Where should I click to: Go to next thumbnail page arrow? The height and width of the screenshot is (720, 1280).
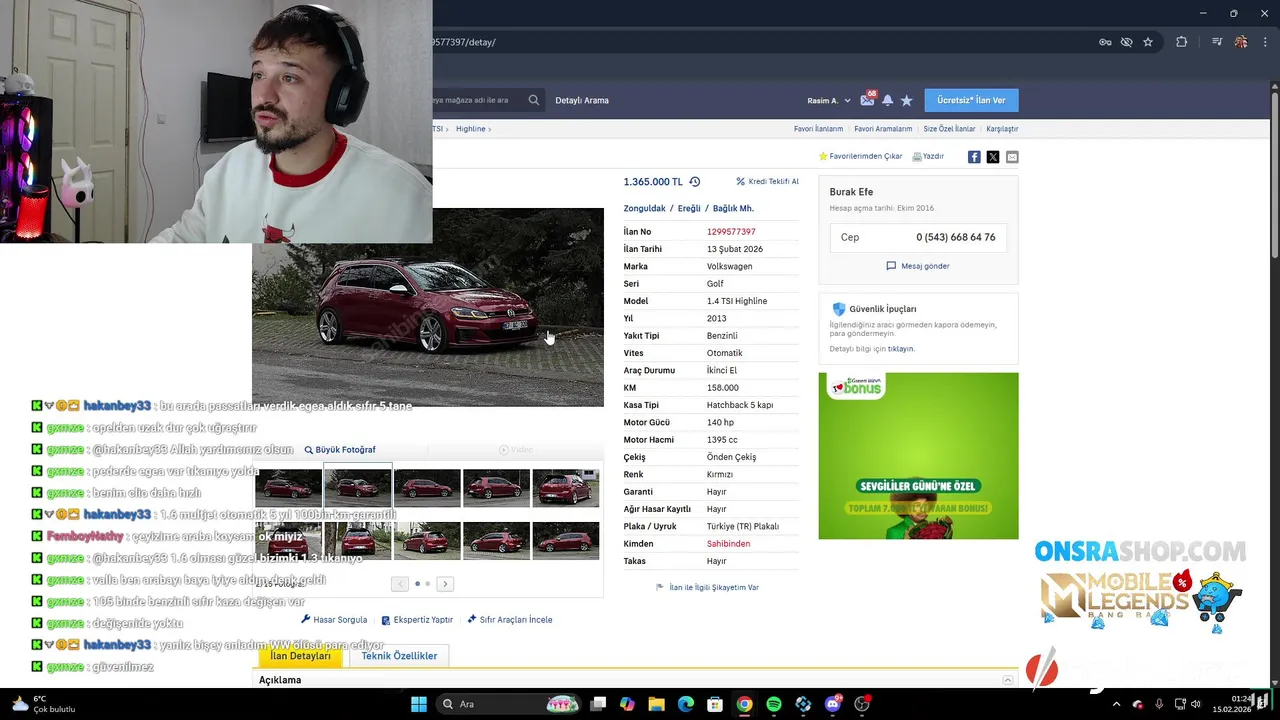coord(446,583)
